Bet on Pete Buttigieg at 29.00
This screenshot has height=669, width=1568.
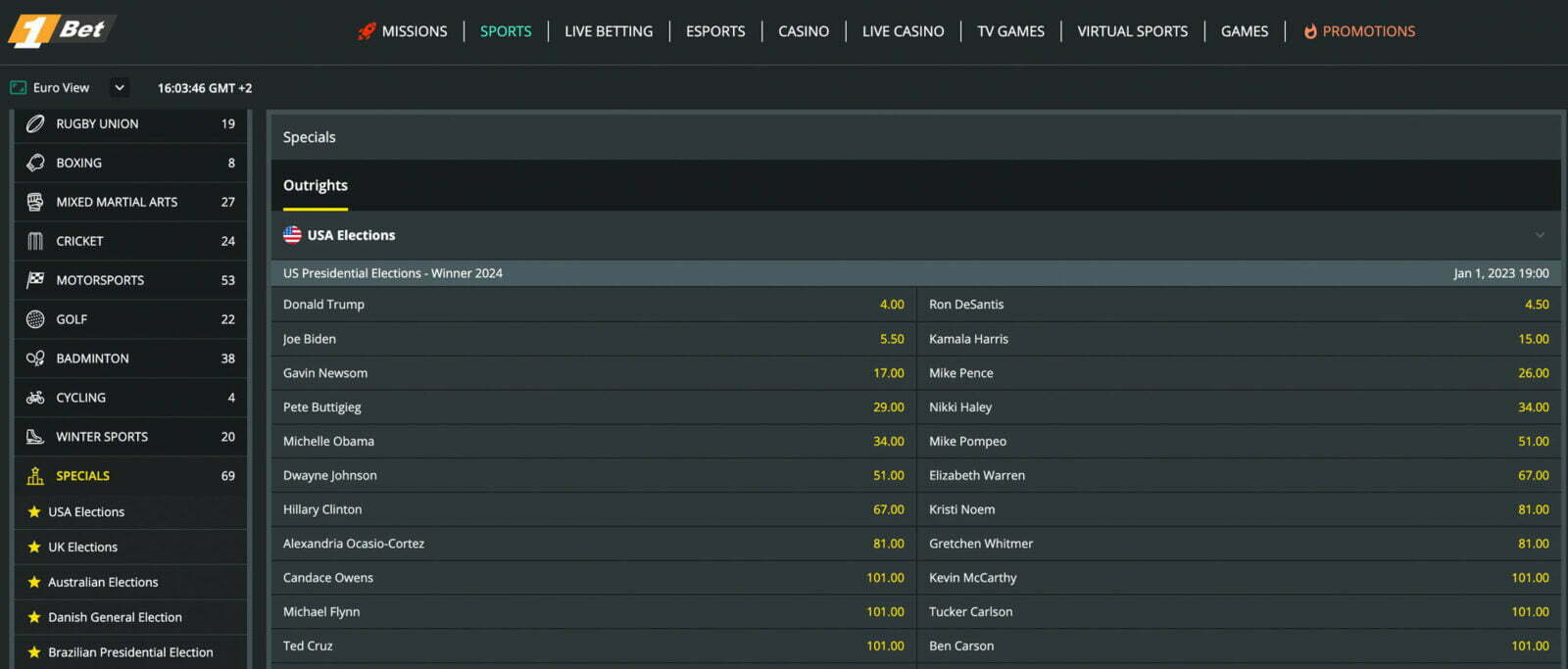(593, 407)
